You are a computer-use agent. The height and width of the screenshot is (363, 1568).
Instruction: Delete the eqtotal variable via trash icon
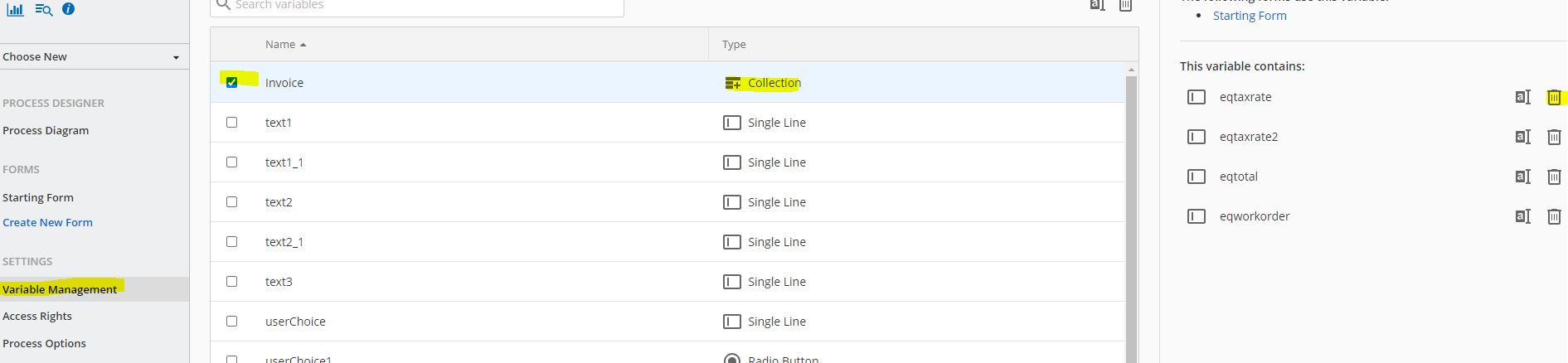pyautogui.click(x=1554, y=177)
